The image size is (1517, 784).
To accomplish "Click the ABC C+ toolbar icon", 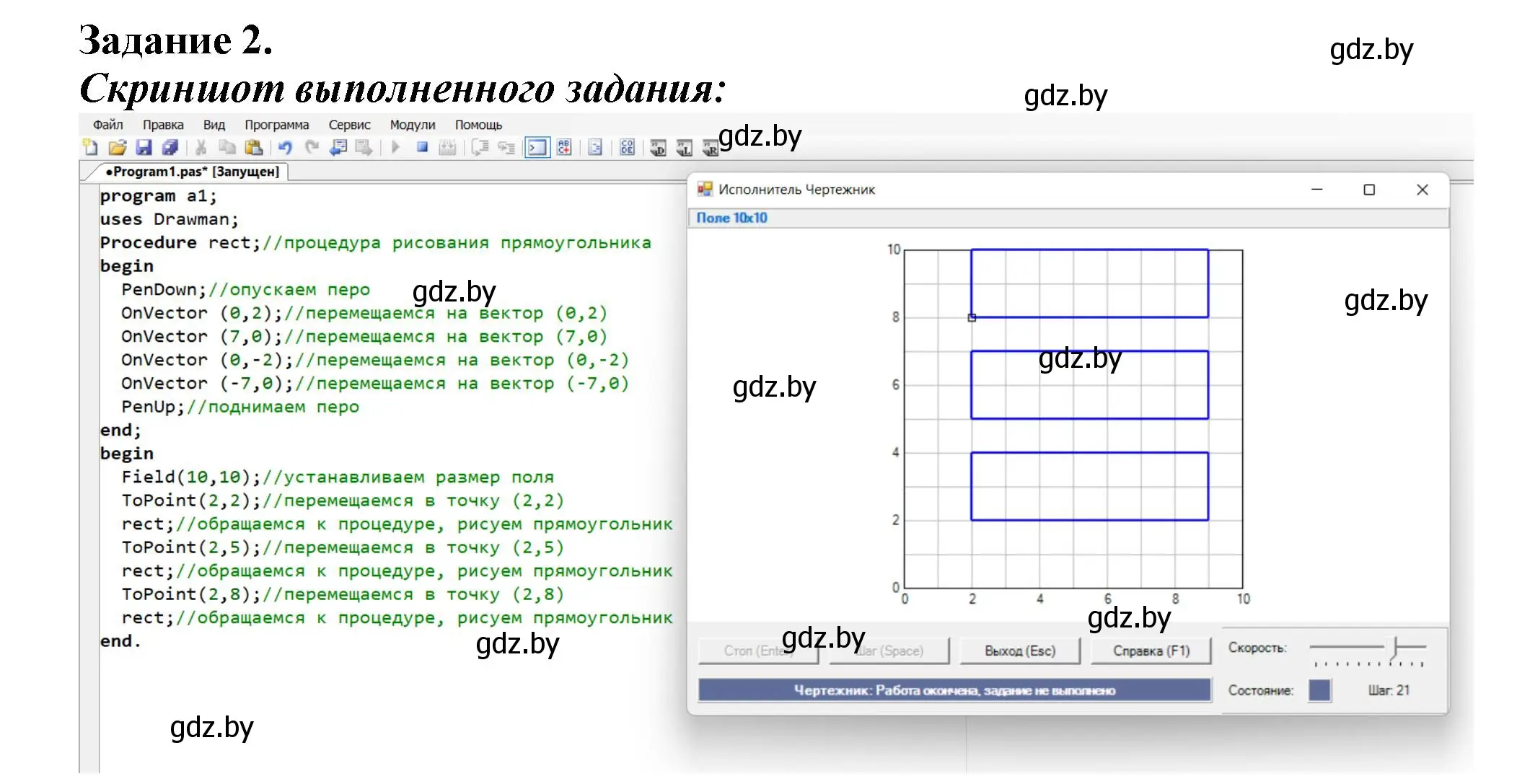I will [x=565, y=148].
